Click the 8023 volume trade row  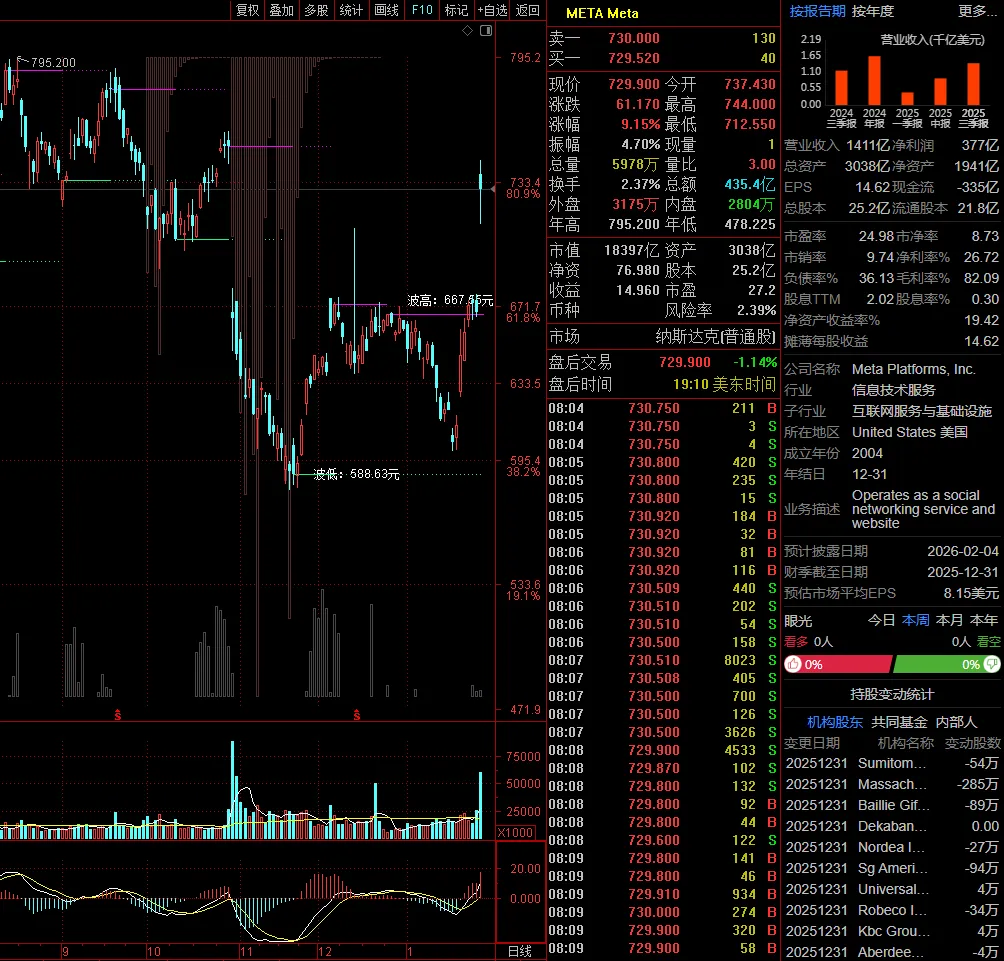click(x=662, y=660)
